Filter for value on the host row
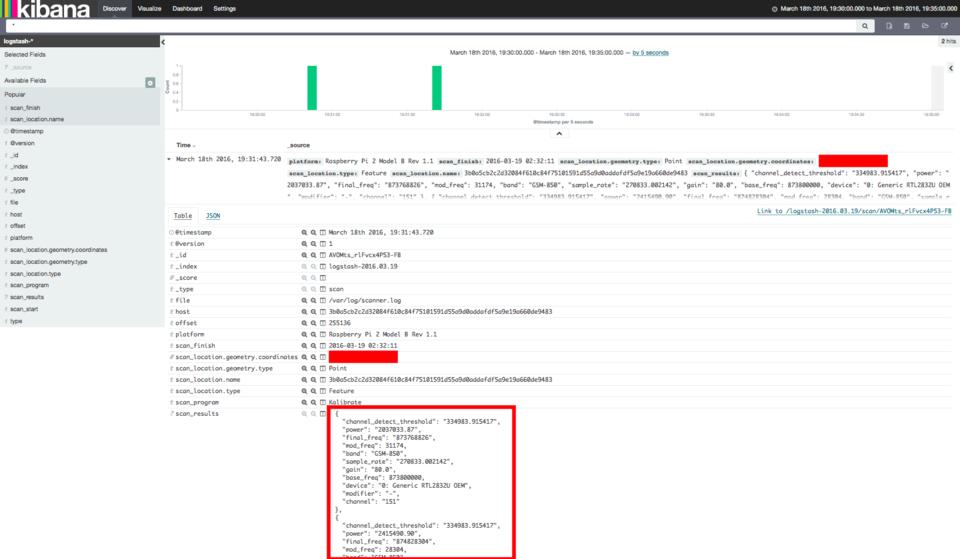 tap(304, 311)
